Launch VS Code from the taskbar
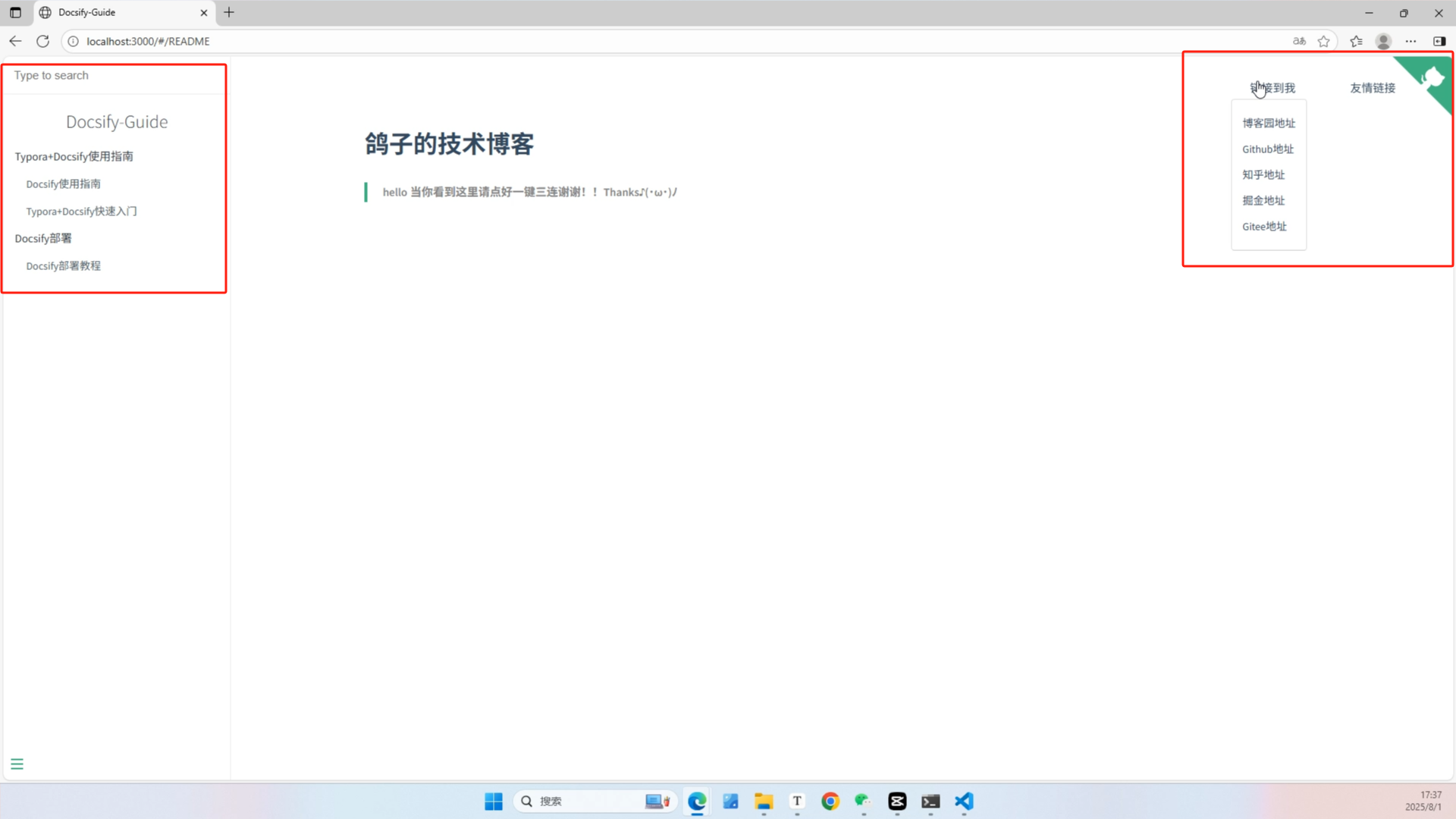Screen dimensions: 1456x819 click(x=963, y=802)
